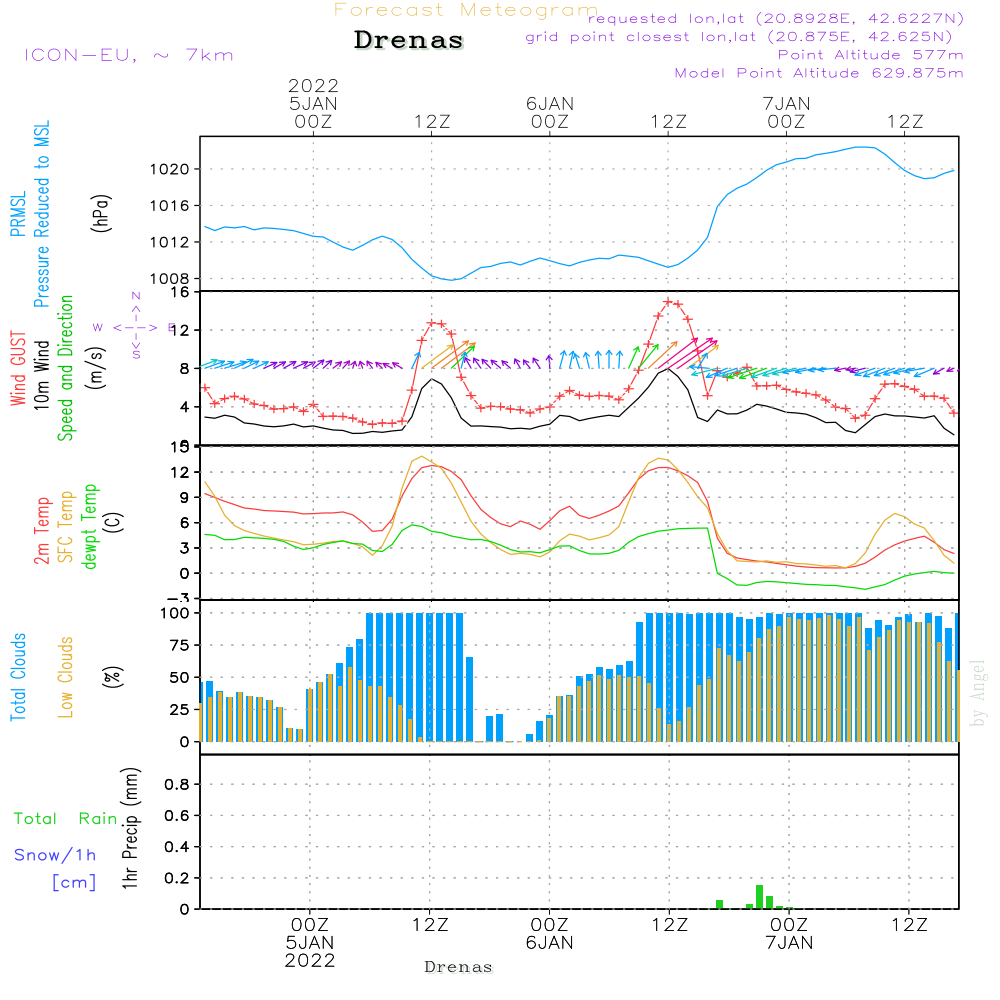Click 'Pressure Reduced to MSL' label
Viewport: 1000px width, 1000px height.
click(41, 214)
